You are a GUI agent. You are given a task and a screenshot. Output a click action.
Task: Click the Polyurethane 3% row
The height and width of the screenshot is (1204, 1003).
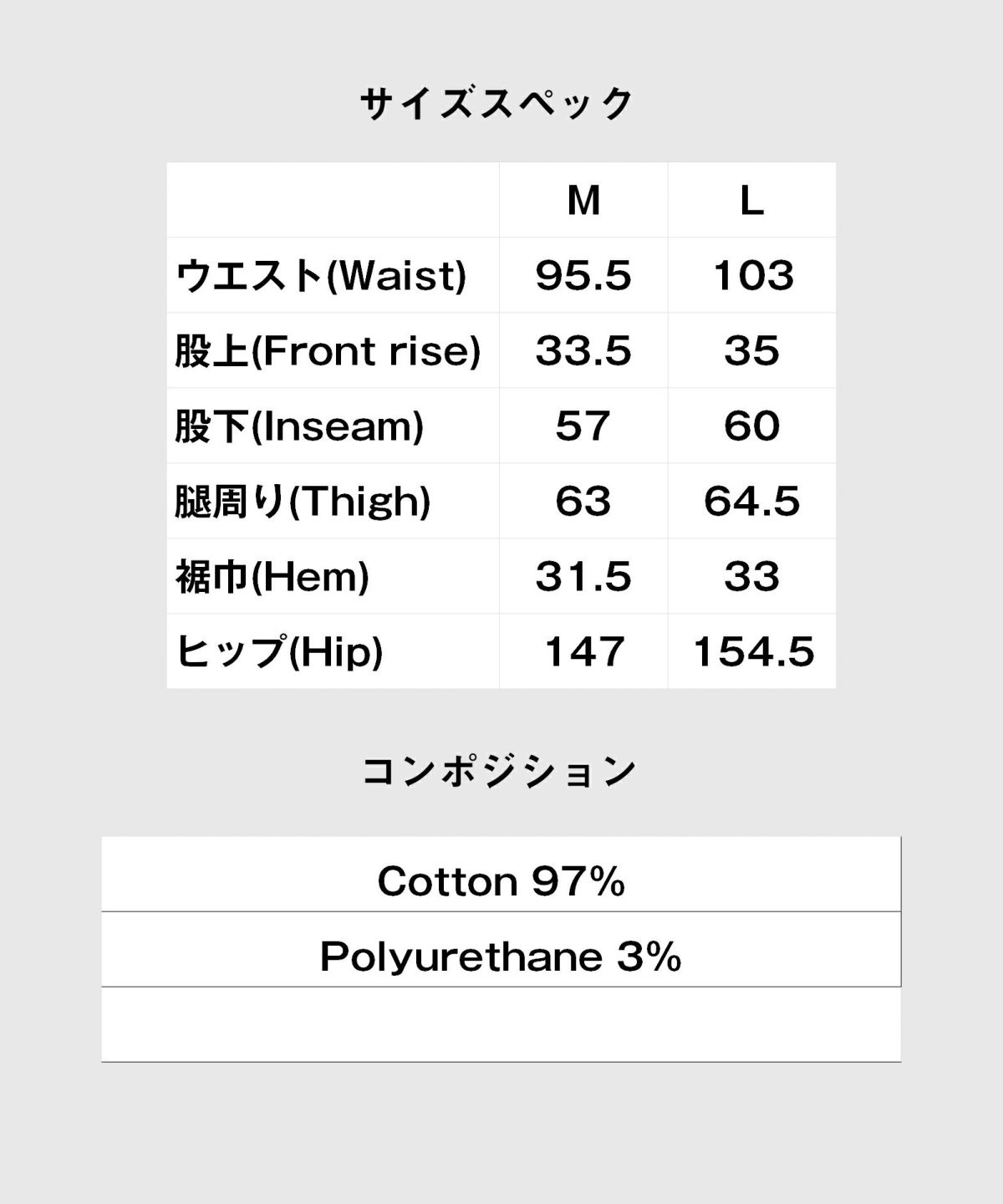[x=501, y=949]
